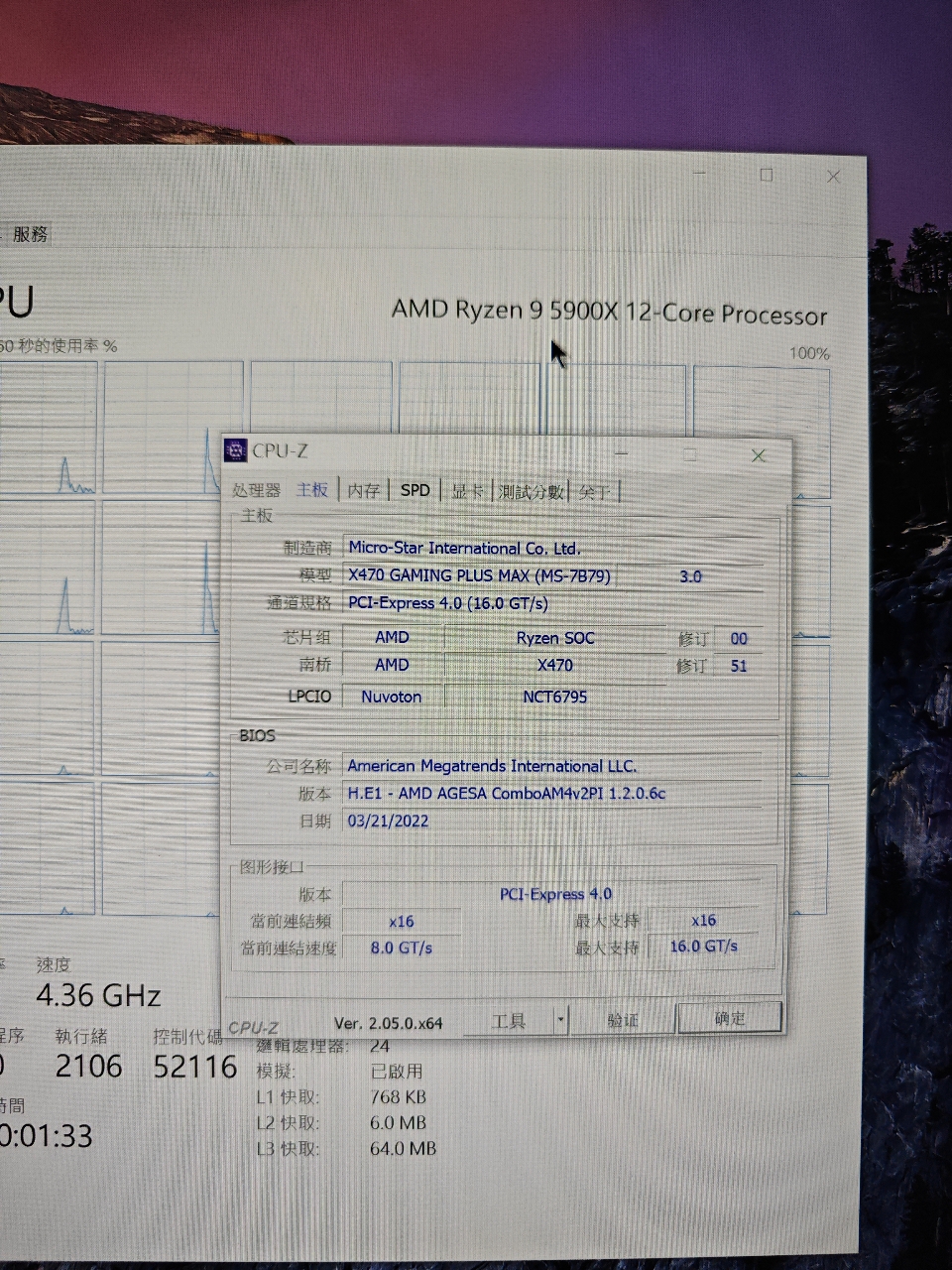Click the L2 cache 6.0 MB value
Screen dimensions: 952x1270
[x=398, y=1123]
